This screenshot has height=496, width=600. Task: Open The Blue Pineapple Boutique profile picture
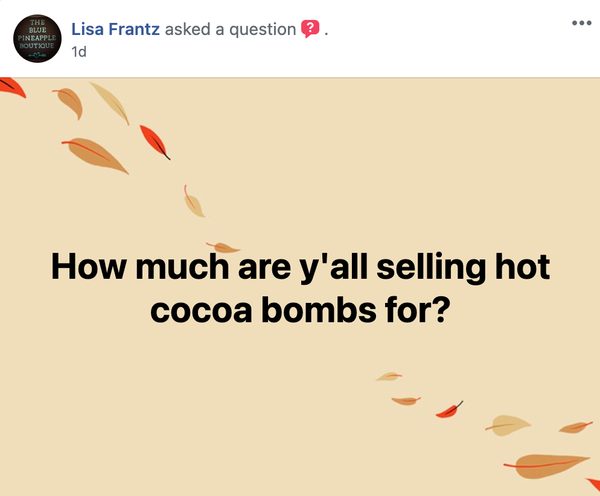(37, 39)
